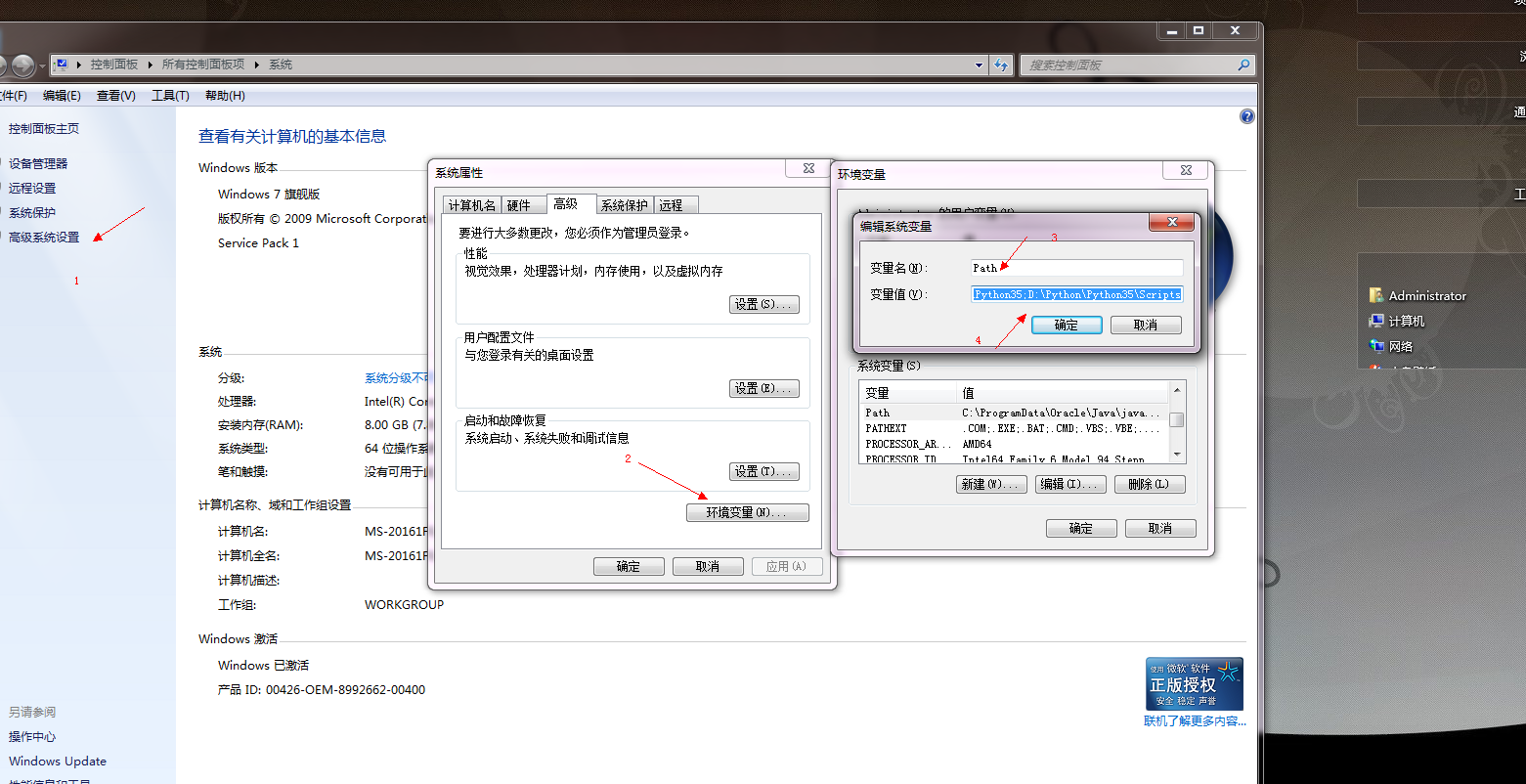Click the refresh icon beside the address bar
This screenshot has height=784, width=1526.
click(x=1000, y=65)
